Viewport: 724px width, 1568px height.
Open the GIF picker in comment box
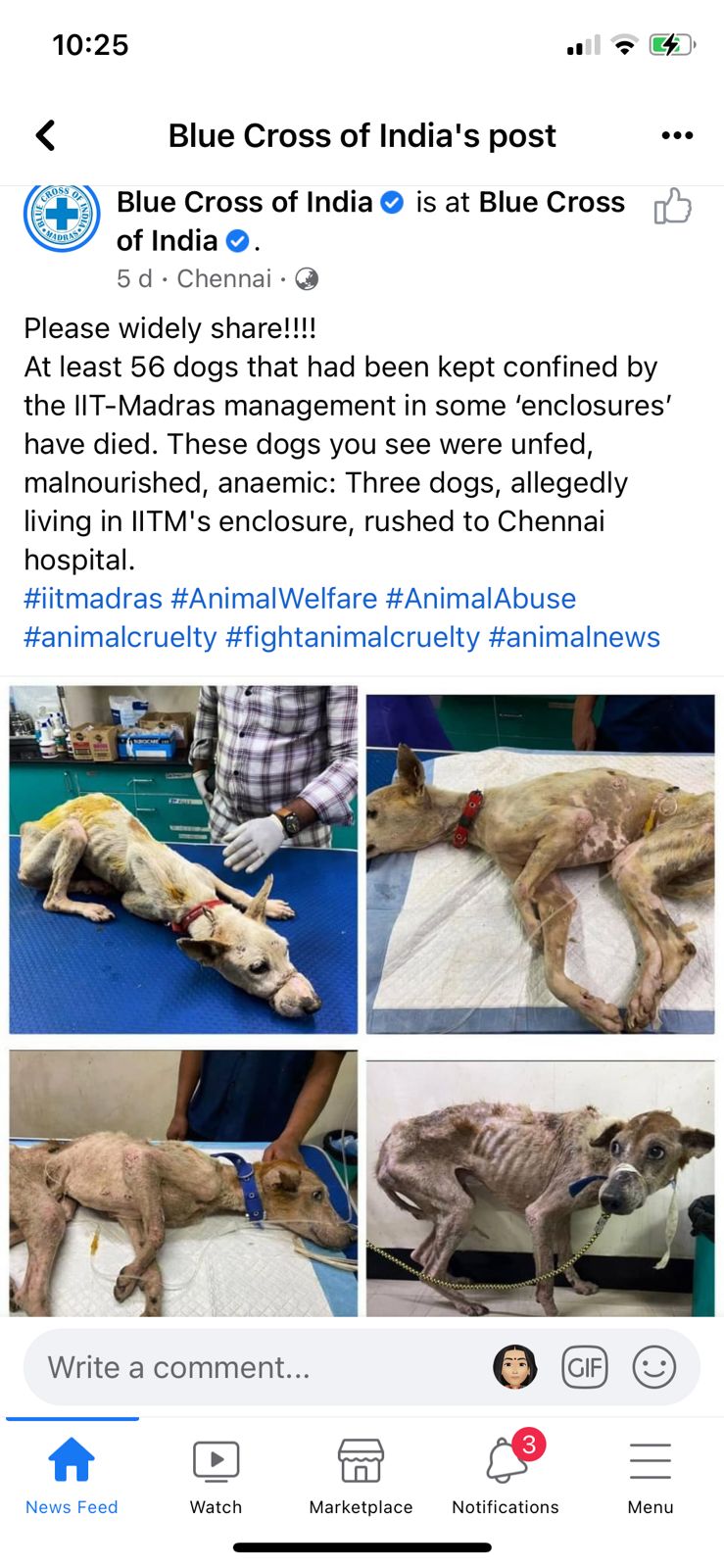585,1366
